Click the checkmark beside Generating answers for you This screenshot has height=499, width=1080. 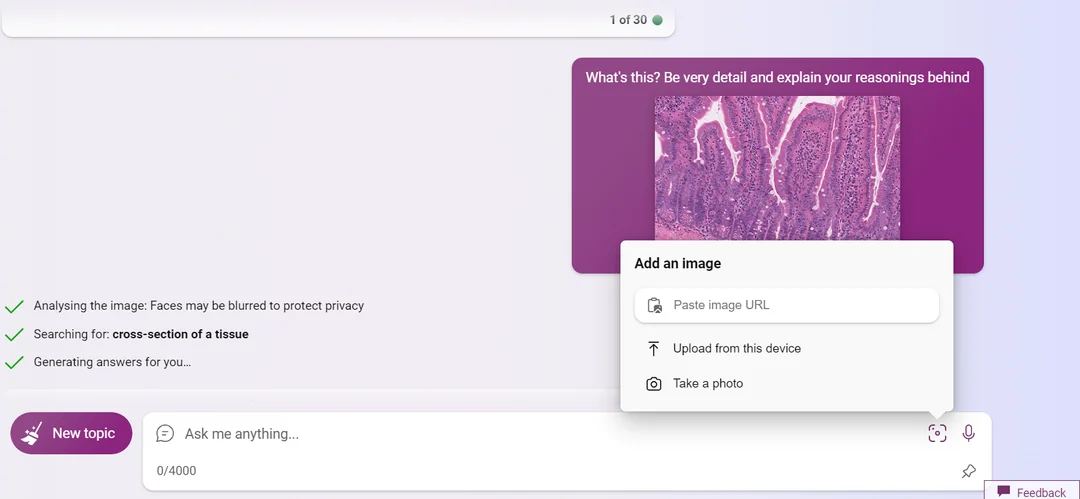[x=14, y=362]
